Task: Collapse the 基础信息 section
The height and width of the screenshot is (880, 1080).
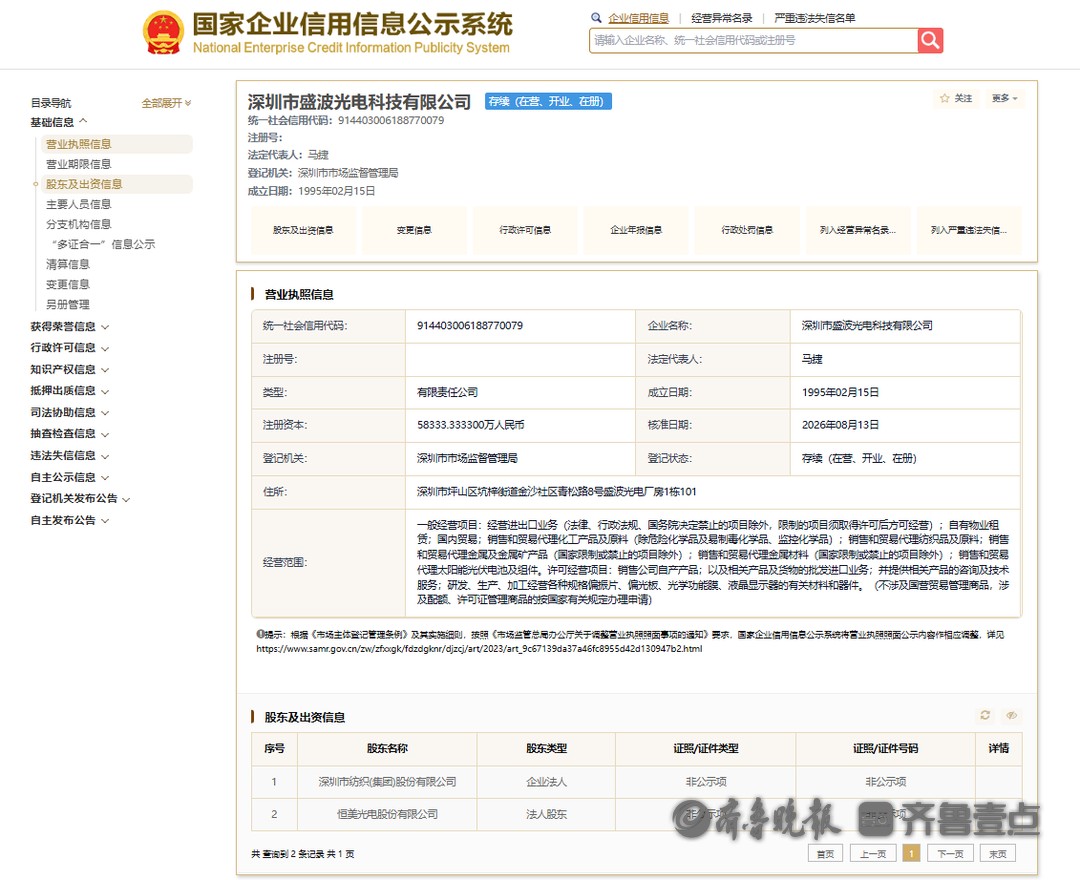Action: [x=59, y=122]
